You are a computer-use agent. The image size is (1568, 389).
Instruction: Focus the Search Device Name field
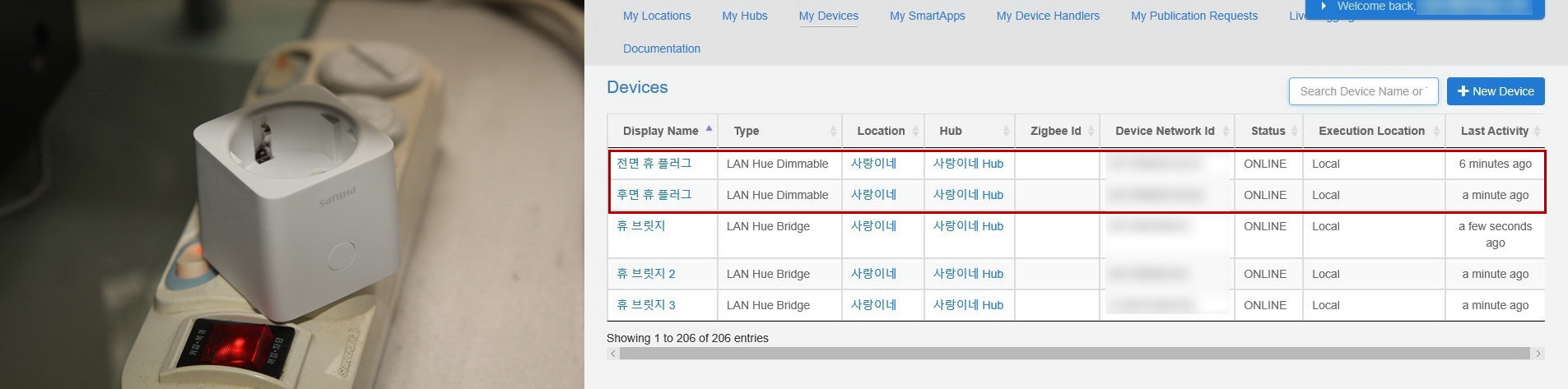(x=1363, y=91)
